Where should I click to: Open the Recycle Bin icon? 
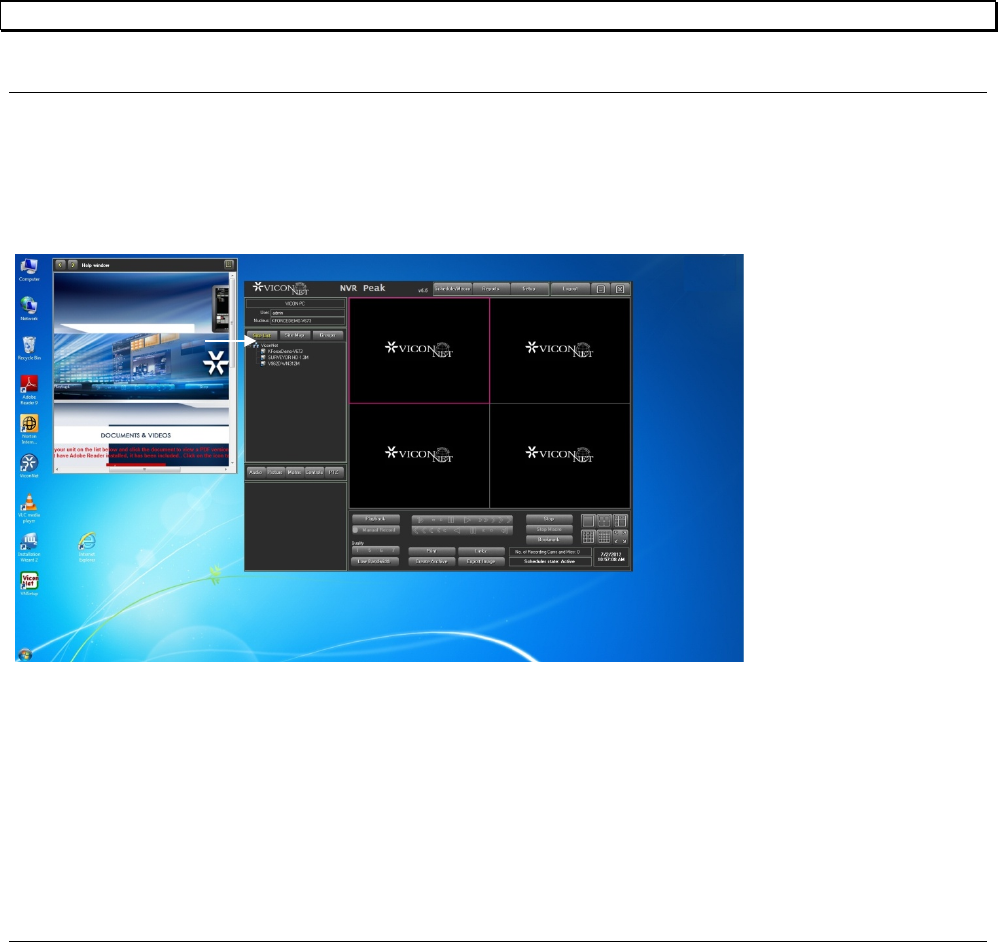[x=29, y=349]
